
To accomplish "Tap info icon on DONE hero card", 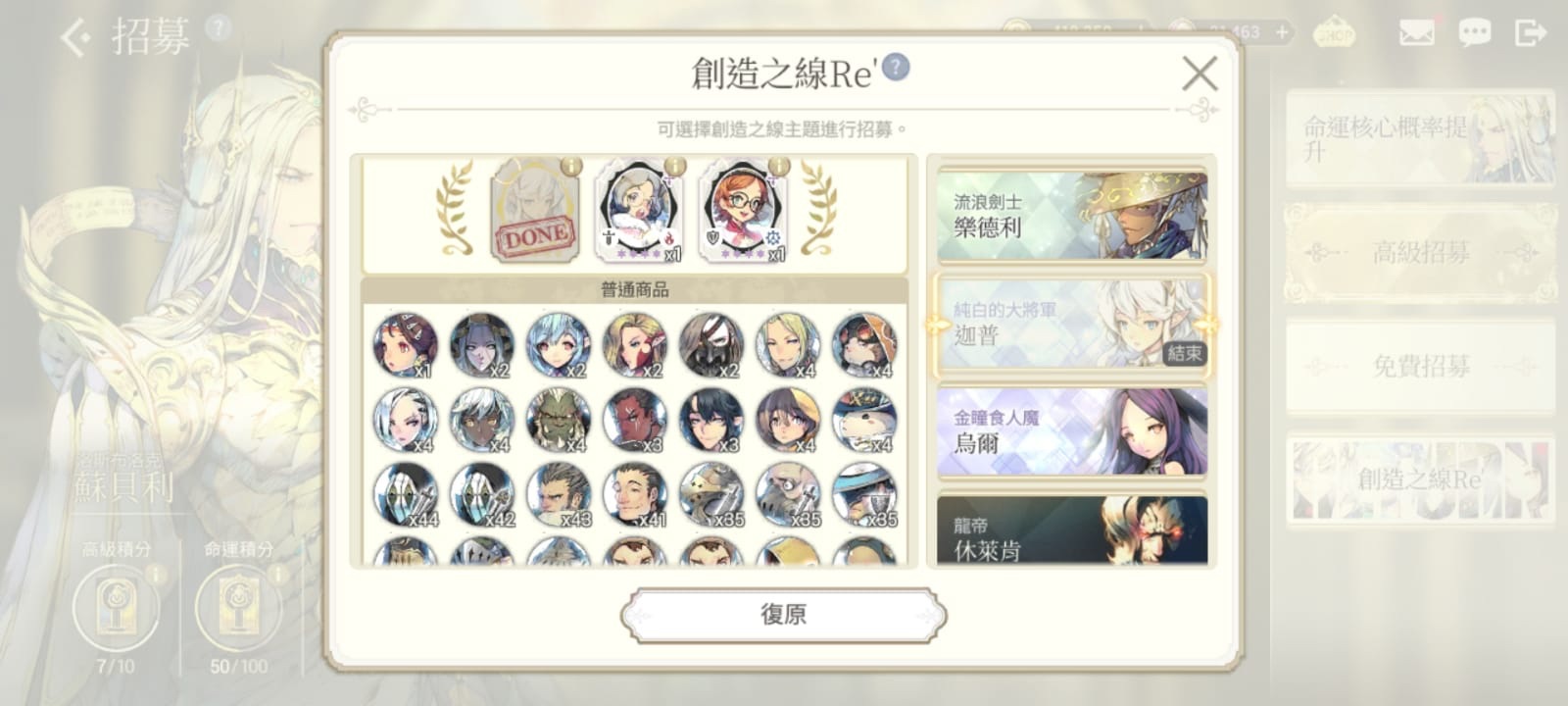I will [570, 166].
